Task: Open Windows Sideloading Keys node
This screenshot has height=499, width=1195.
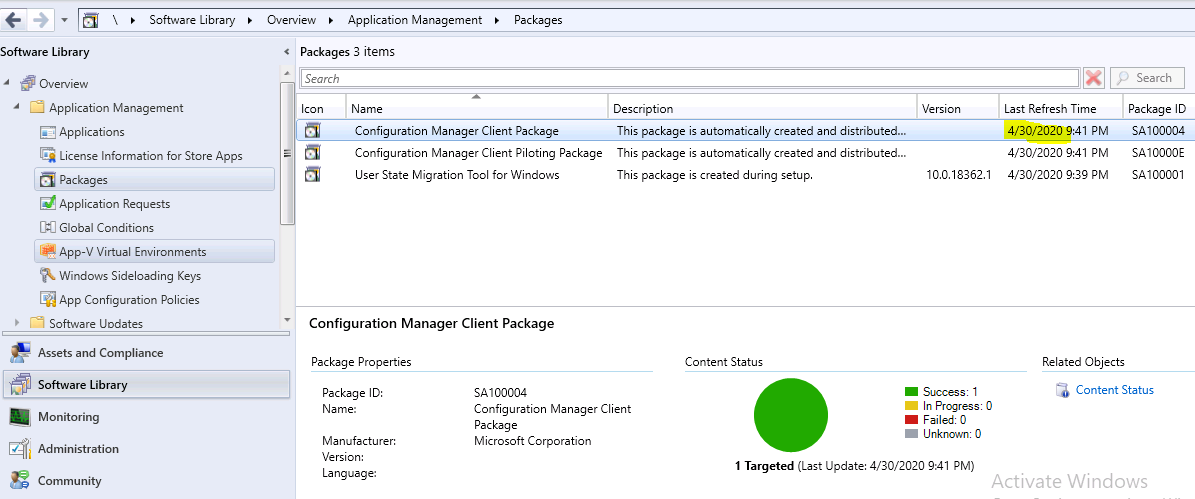Action: pyautogui.click(x=130, y=276)
